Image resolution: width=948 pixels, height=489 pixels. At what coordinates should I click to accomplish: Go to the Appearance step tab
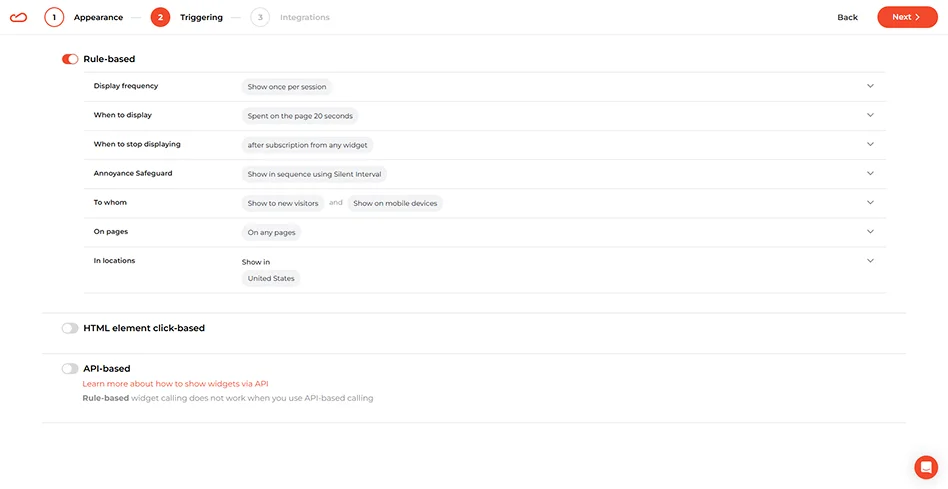98,17
